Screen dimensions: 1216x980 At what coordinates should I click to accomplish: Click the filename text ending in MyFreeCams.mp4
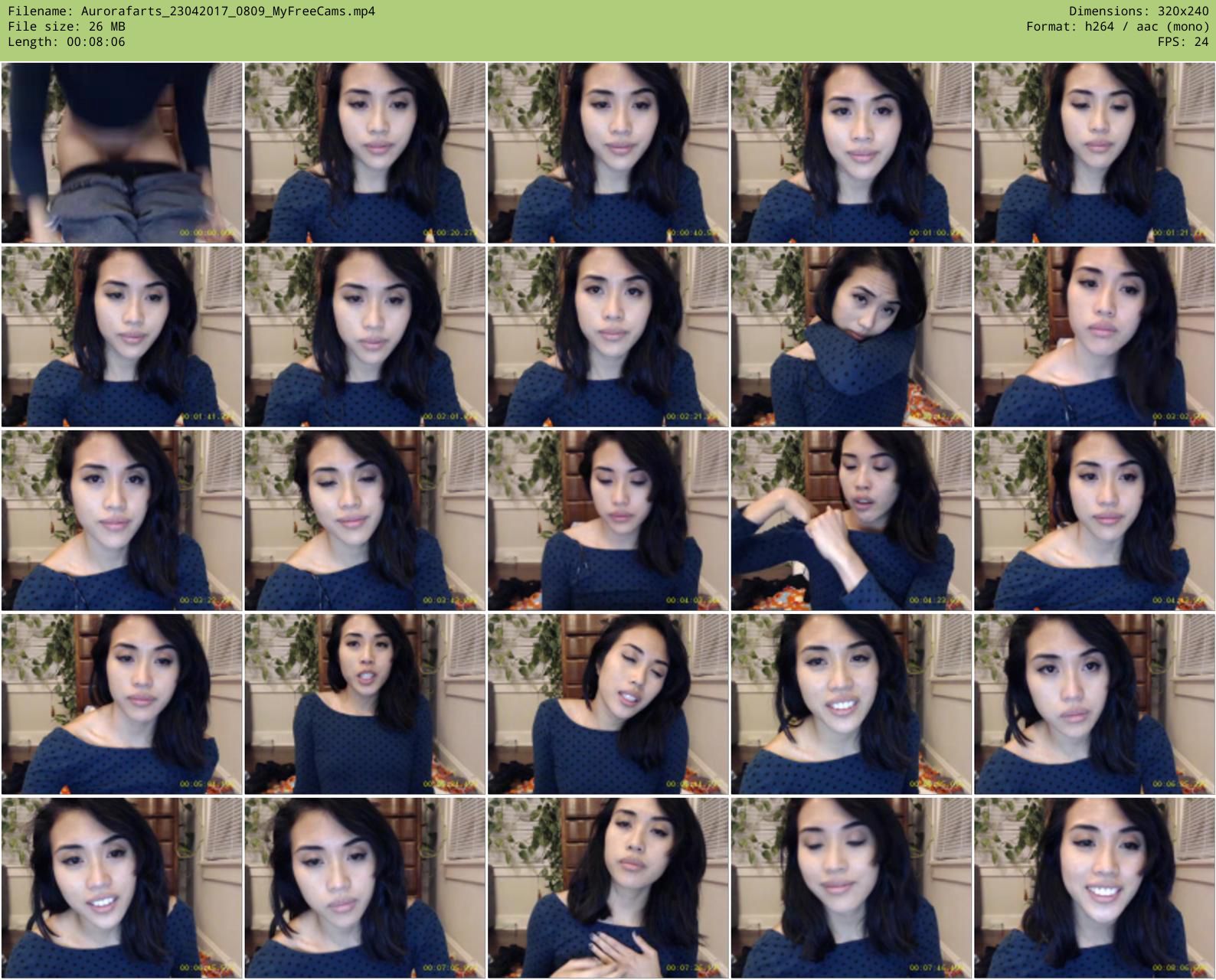point(191,11)
